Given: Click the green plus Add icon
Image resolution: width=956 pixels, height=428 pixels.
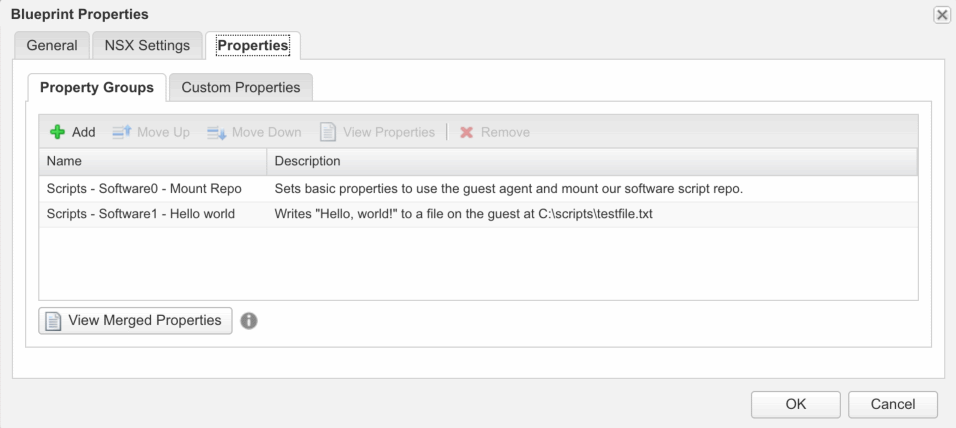Looking at the screenshot, I should (x=57, y=132).
